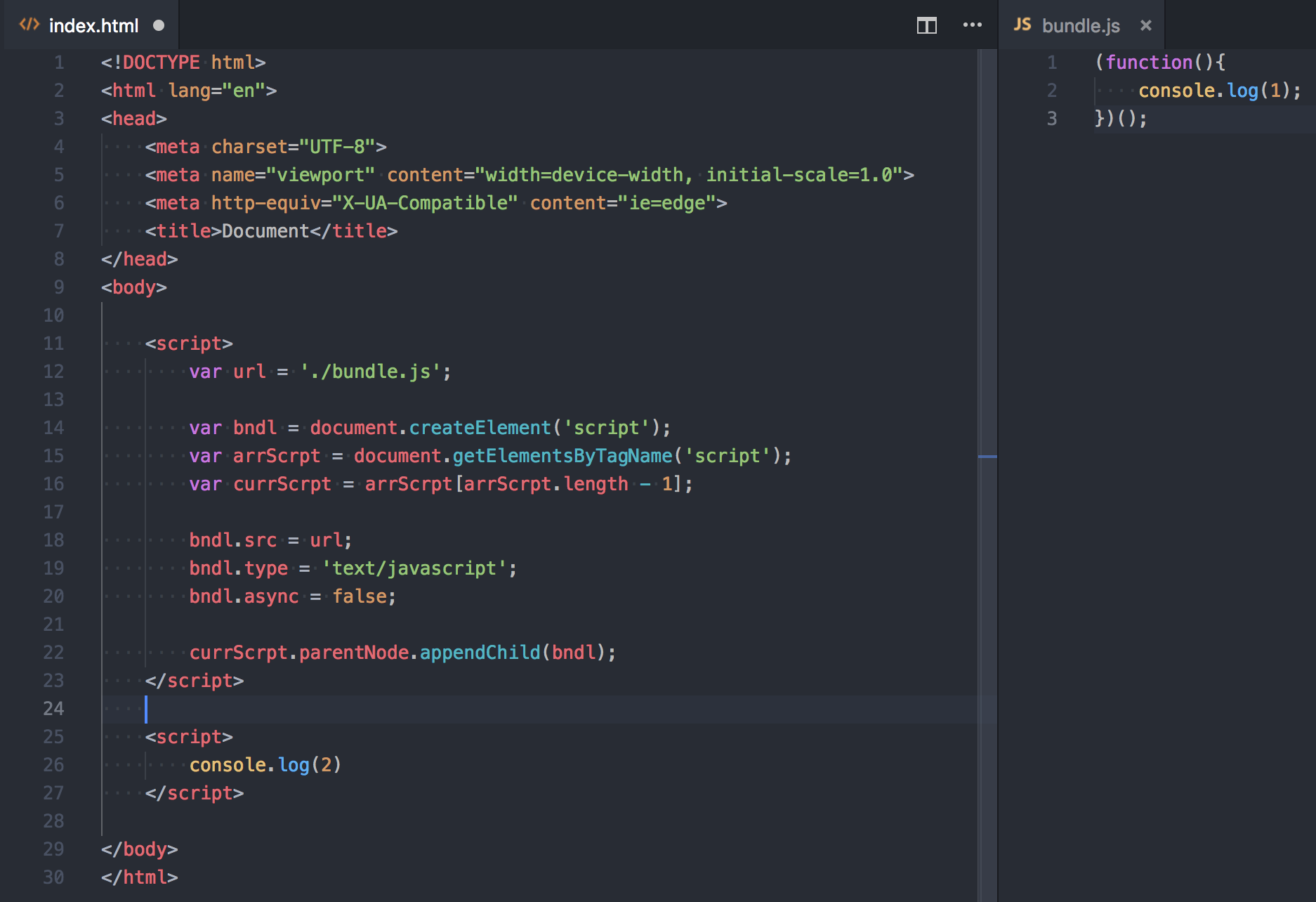
Task: Click the closing '</body>' tag
Action: pos(140,849)
